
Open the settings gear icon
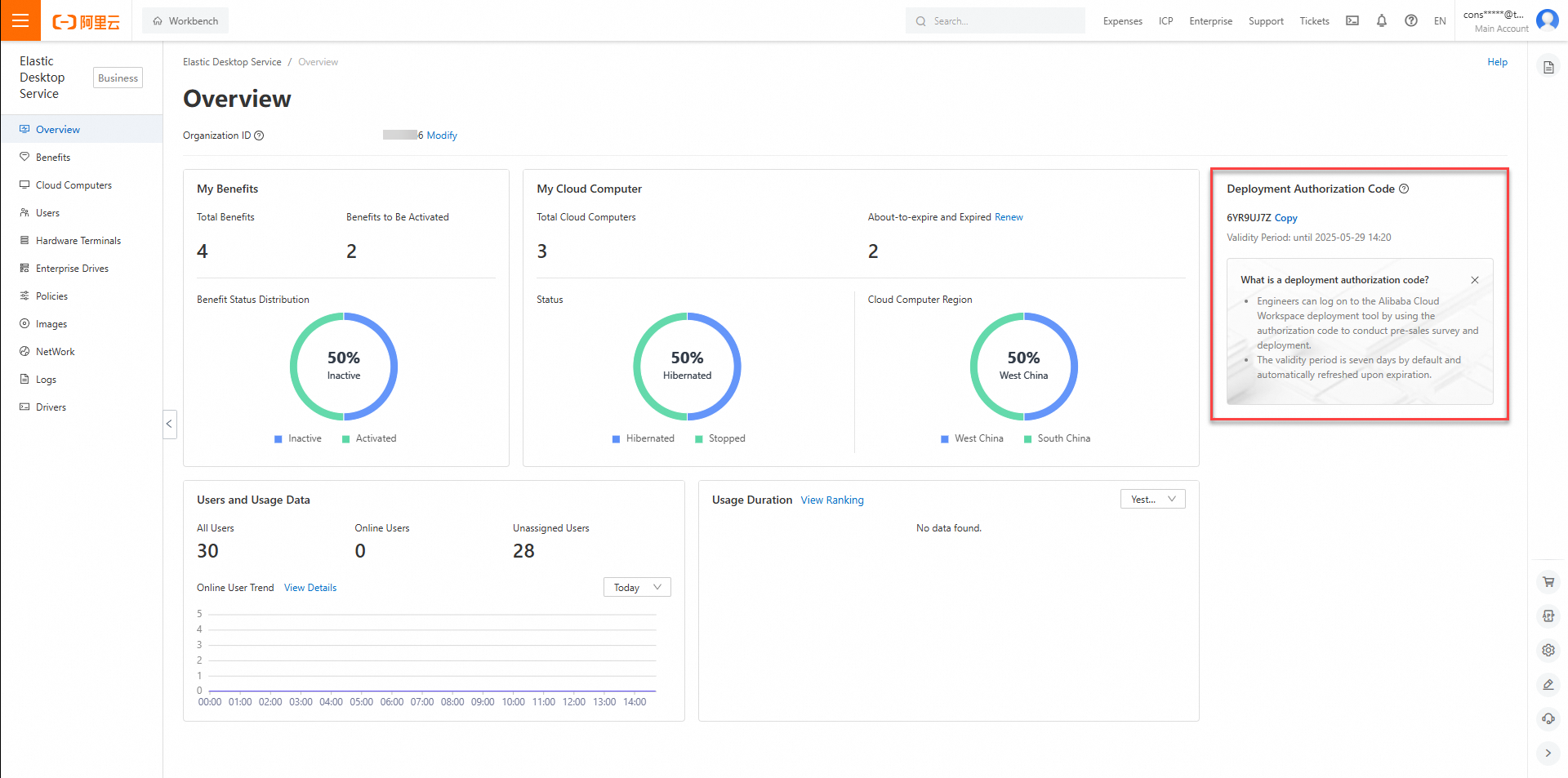tap(1548, 651)
